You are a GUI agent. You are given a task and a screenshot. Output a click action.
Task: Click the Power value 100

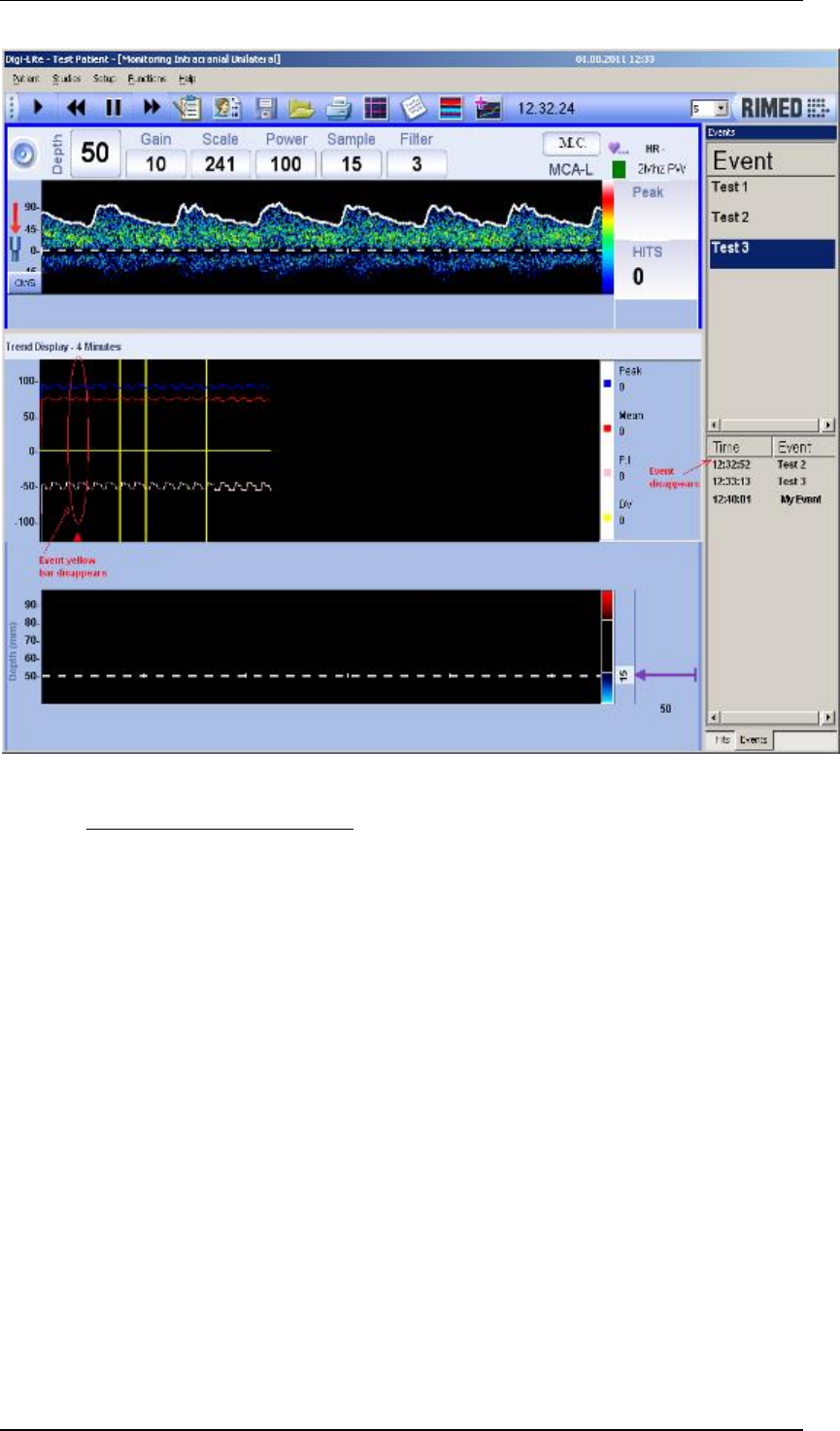click(x=286, y=164)
